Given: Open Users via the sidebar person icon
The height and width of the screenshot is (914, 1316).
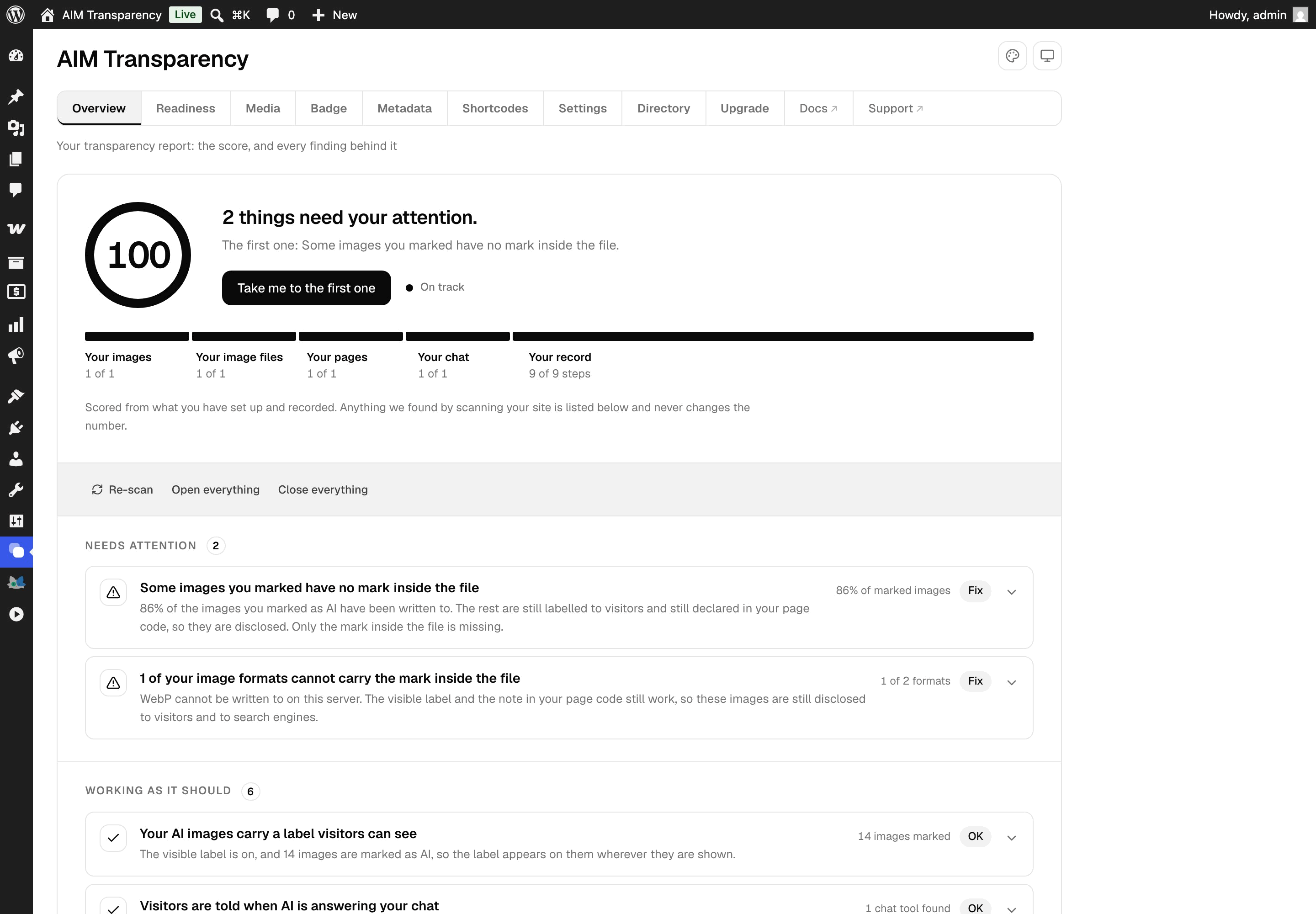Looking at the screenshot, I should pyautogui.click(x=16, y=459).
